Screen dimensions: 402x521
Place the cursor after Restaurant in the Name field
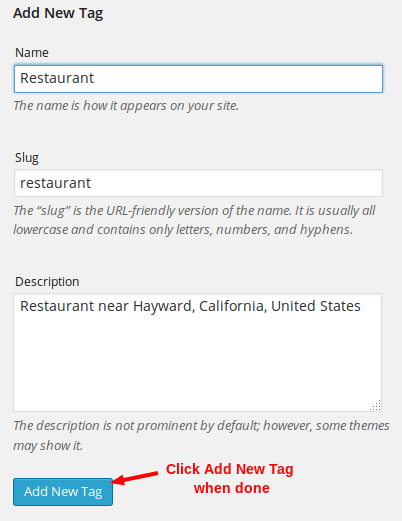95,78
